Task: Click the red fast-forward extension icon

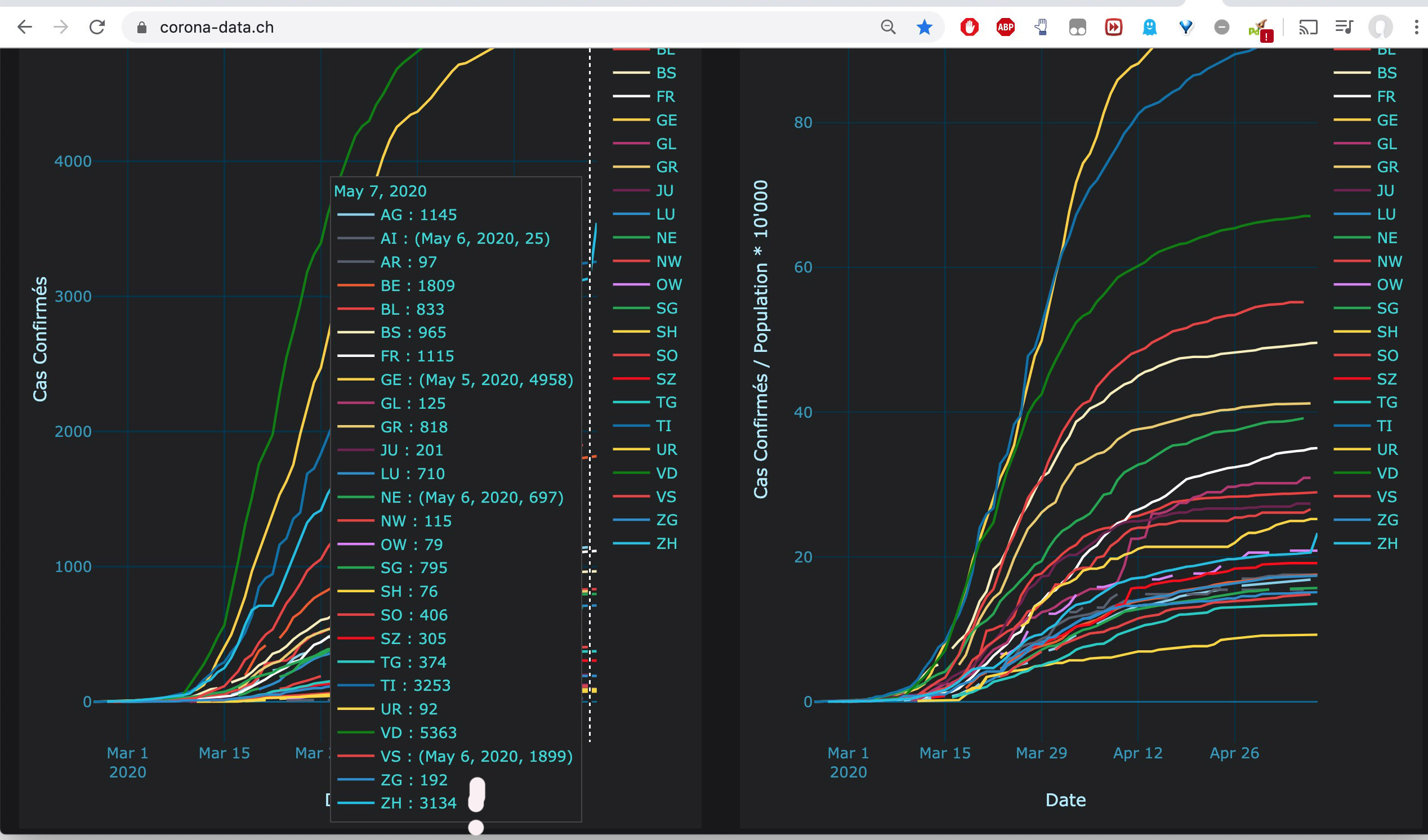Action: point(1113,26)
